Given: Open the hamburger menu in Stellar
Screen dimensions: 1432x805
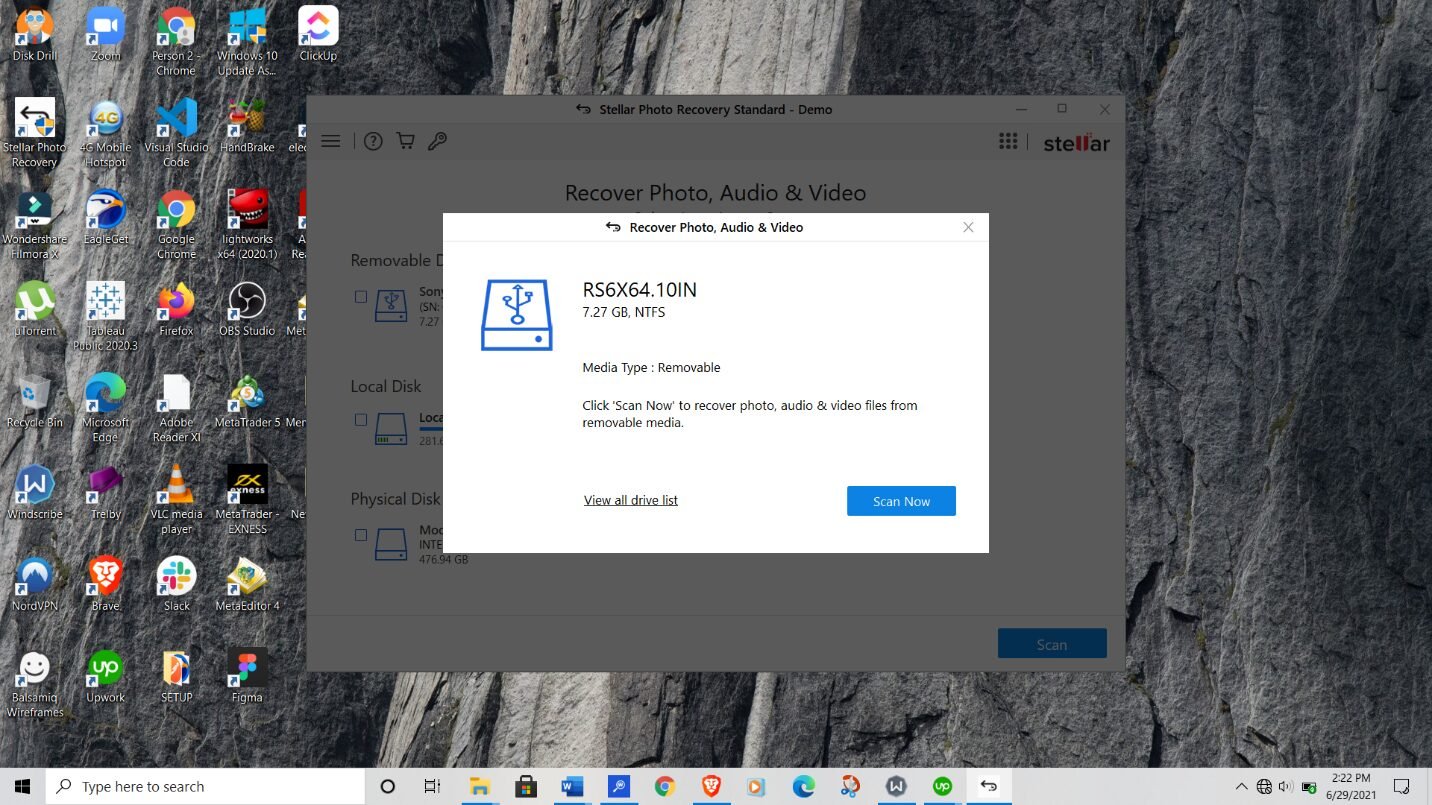Looking at the screenshot, I should tap(331, 141).
